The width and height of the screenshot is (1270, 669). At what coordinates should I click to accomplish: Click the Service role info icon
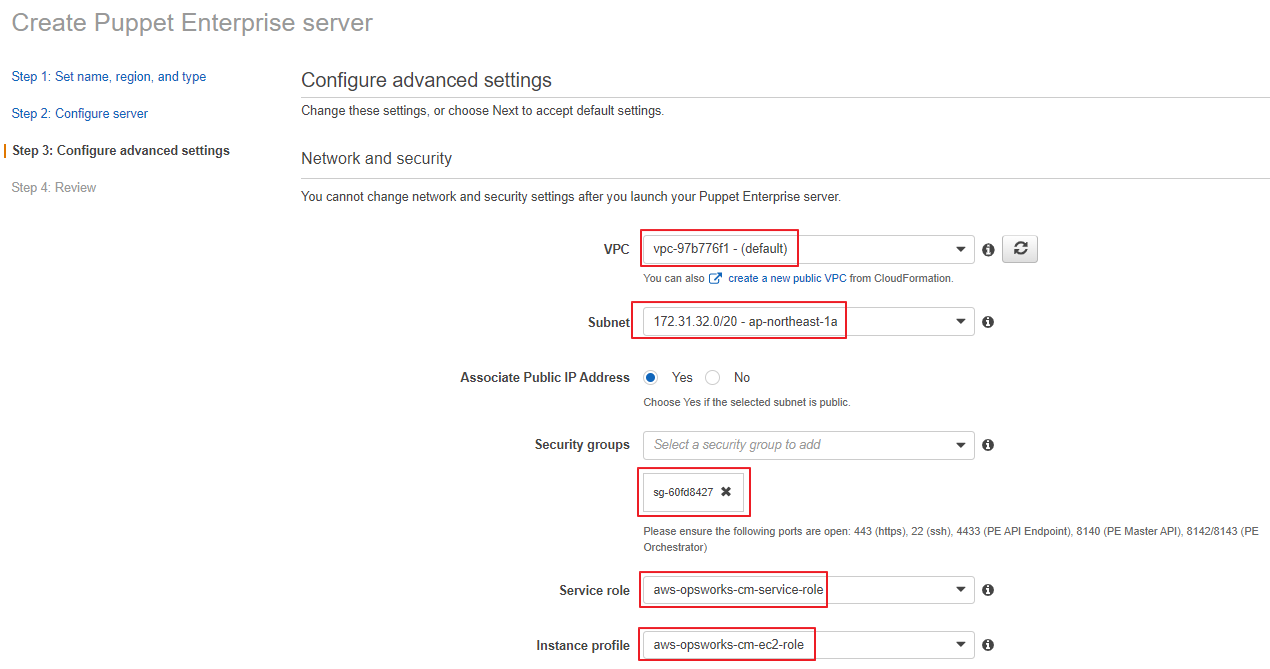pyautogui.click(x=988, y=590)
